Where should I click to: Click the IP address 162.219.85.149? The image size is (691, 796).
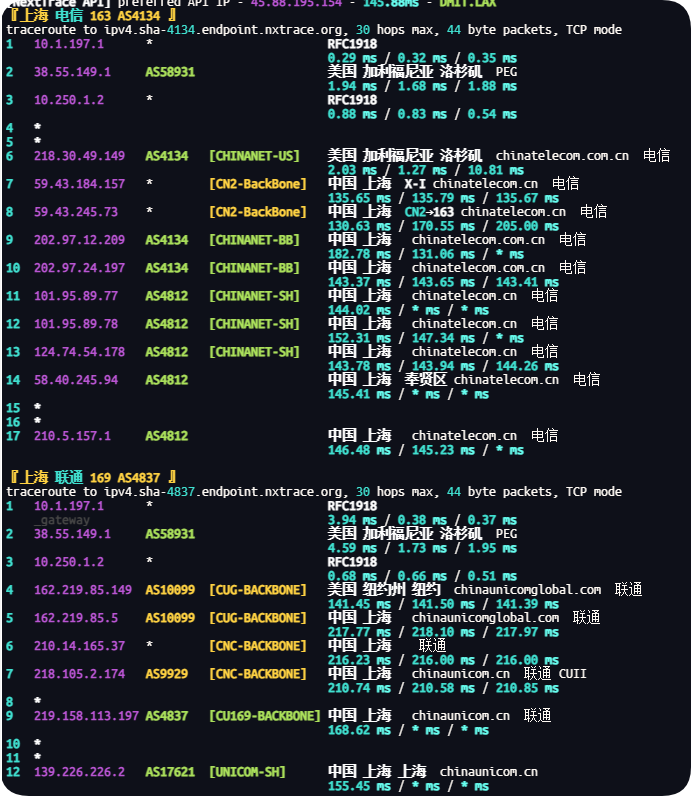(x=83, y=590)
